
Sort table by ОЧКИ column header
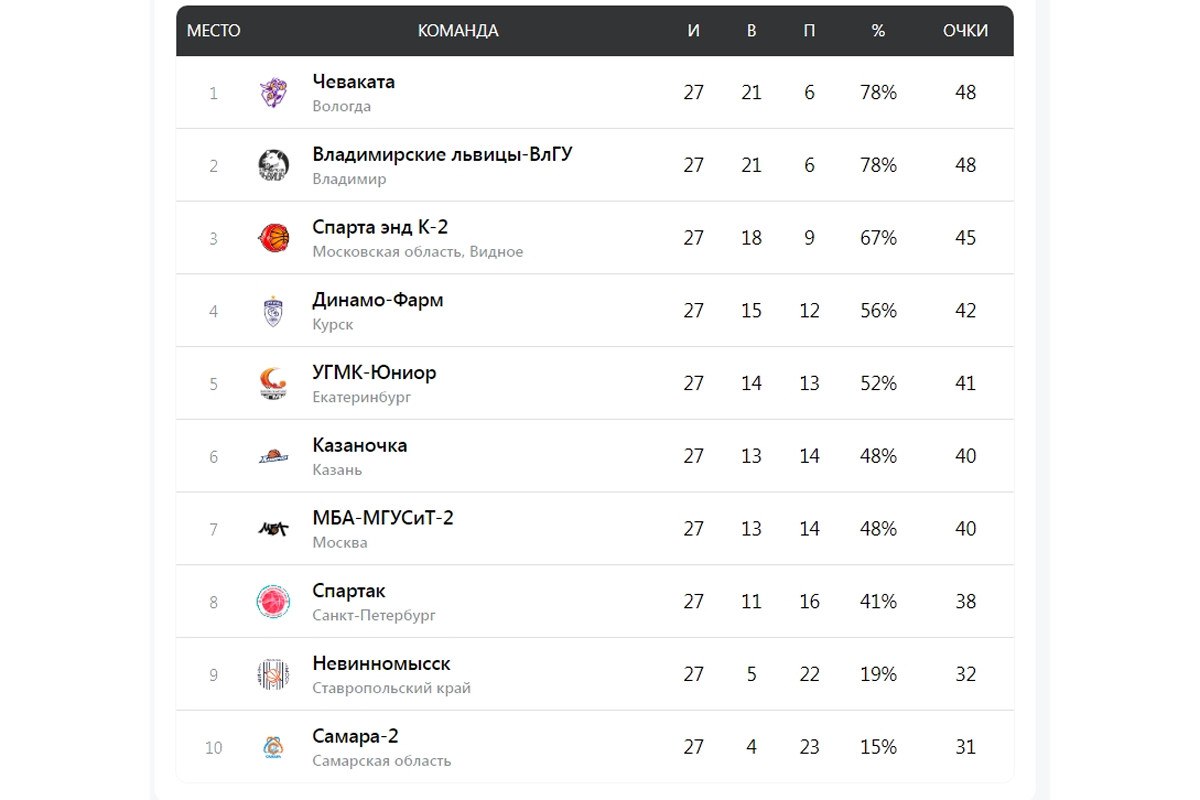[x=965, y=31]
